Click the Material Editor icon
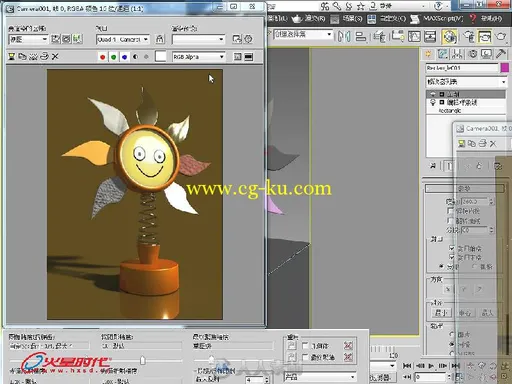Screen dimensions: 512x384 click(449, 36)
